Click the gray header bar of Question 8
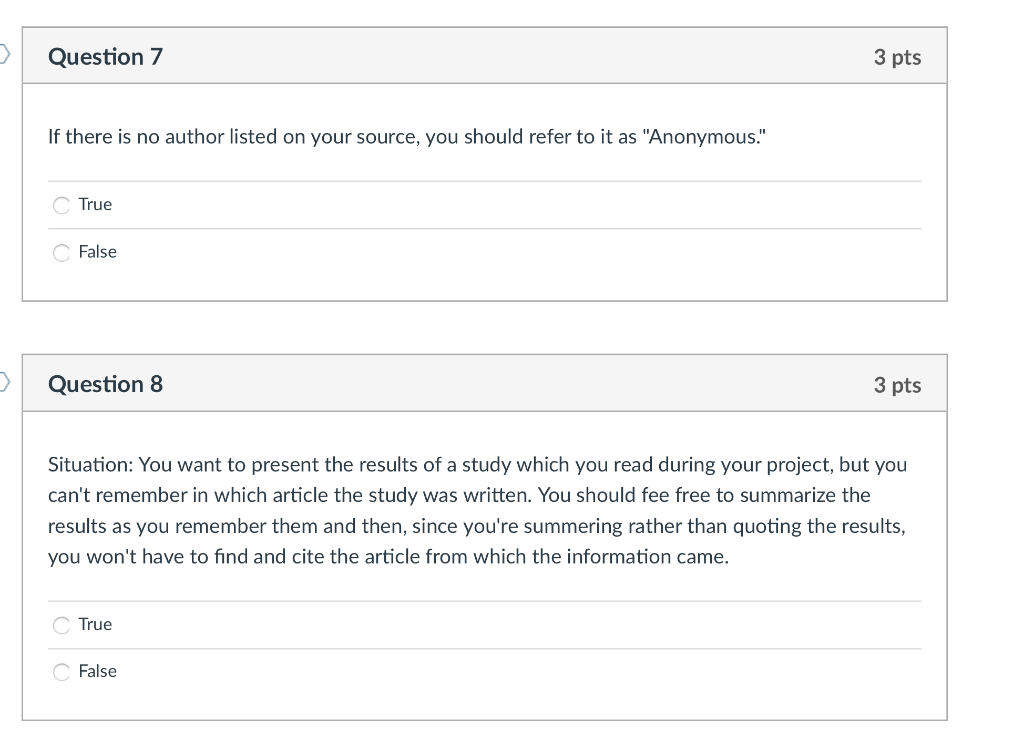The width and height of the screenshot is (1024, 739). pyautogui.click(x=500, y=382)
